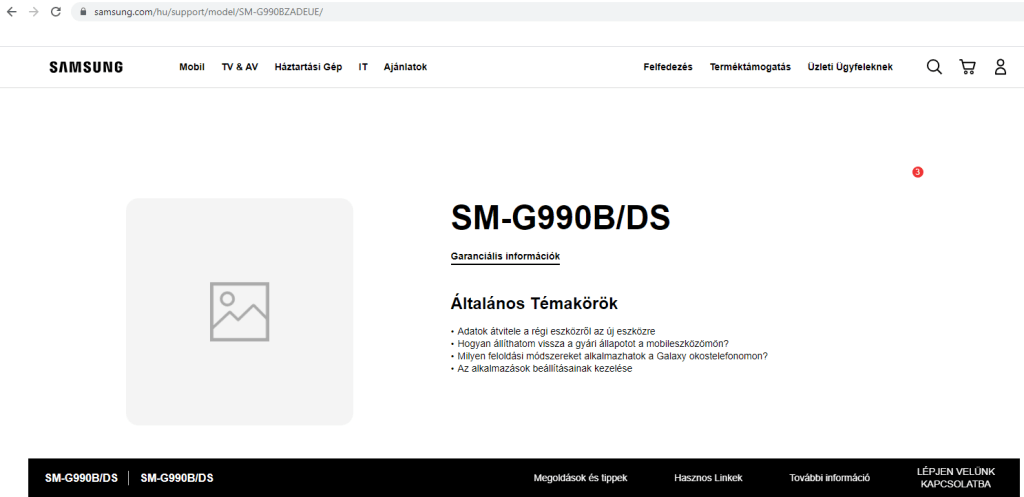Click the product image placeholder
The image size is (1024, 497).
click(239, 311)
